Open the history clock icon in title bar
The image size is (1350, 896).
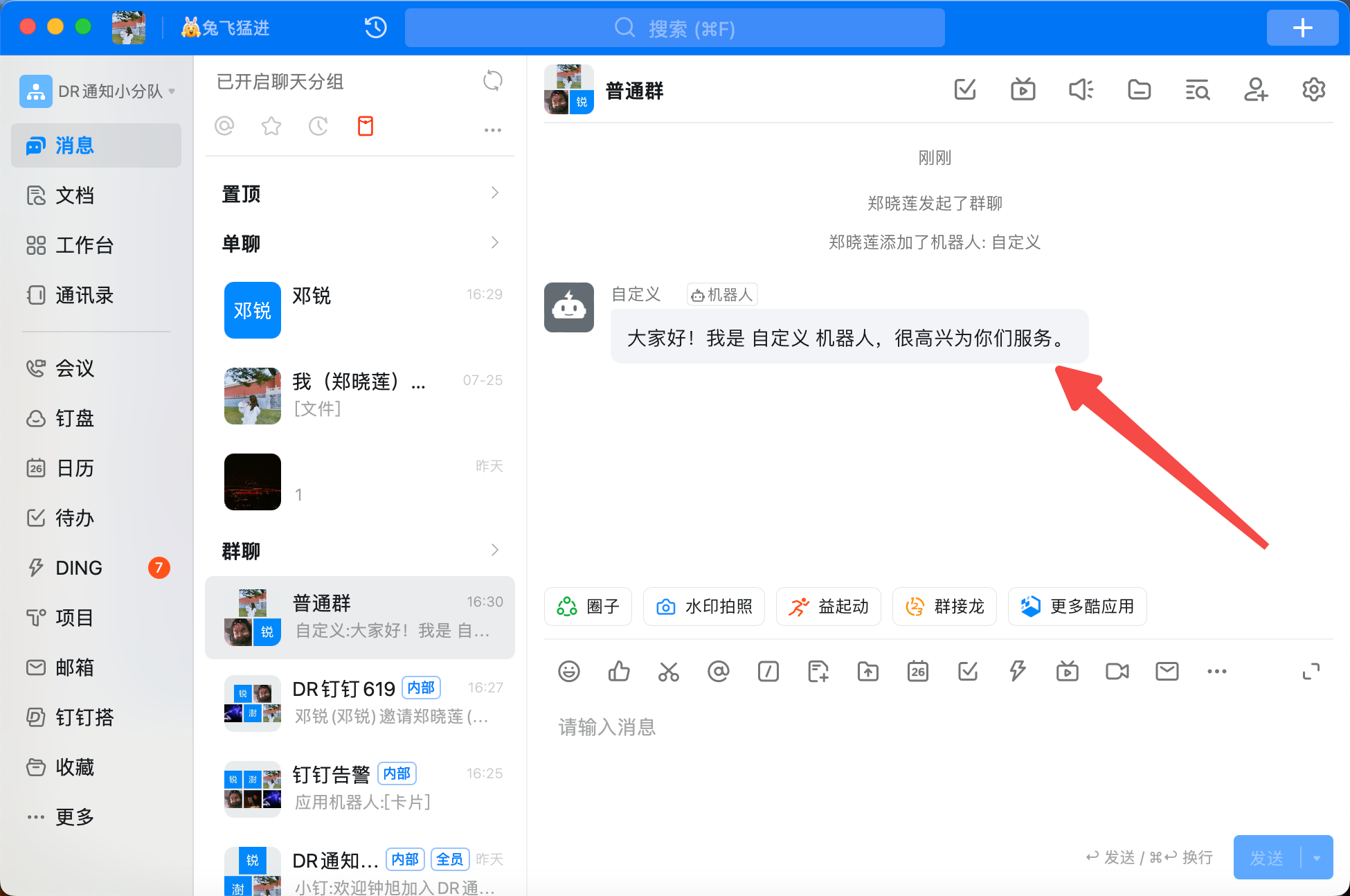[376, 28]
